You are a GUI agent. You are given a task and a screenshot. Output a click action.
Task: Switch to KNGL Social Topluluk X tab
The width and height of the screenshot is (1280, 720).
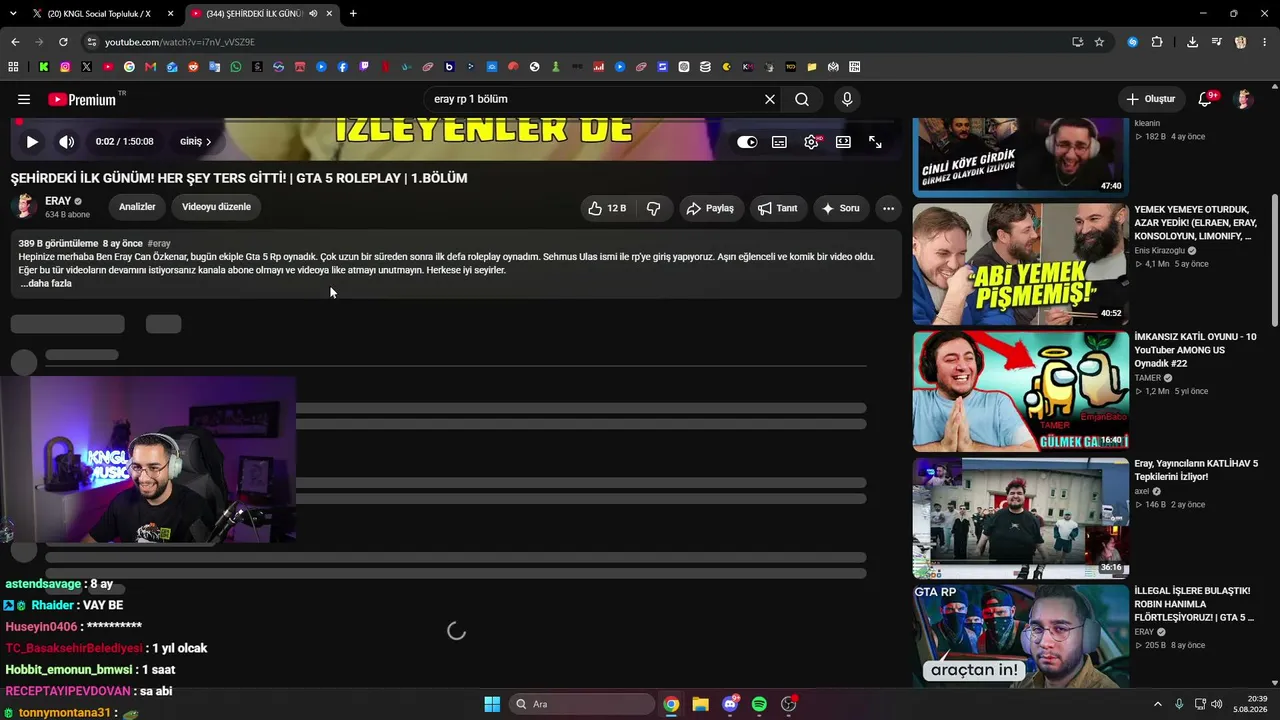[x=100, y=14]
